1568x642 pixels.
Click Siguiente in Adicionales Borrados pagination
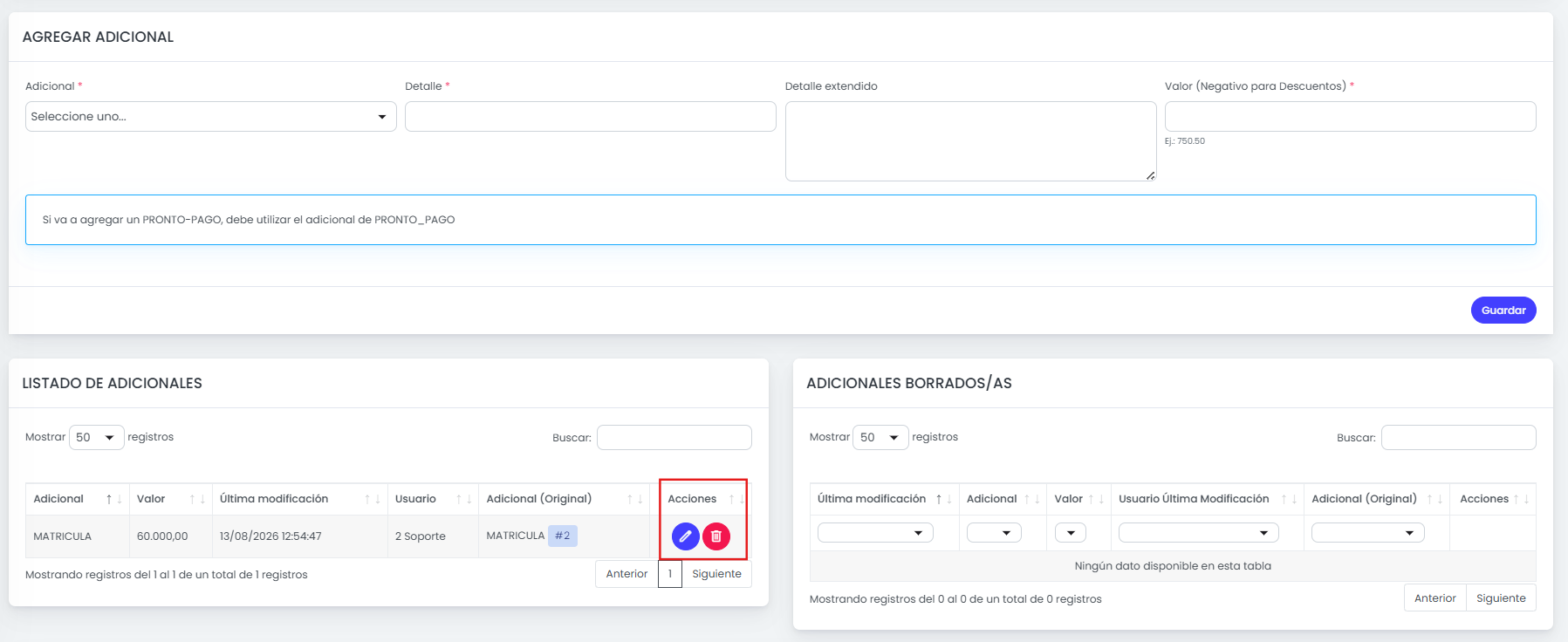tap(1501, 598)
